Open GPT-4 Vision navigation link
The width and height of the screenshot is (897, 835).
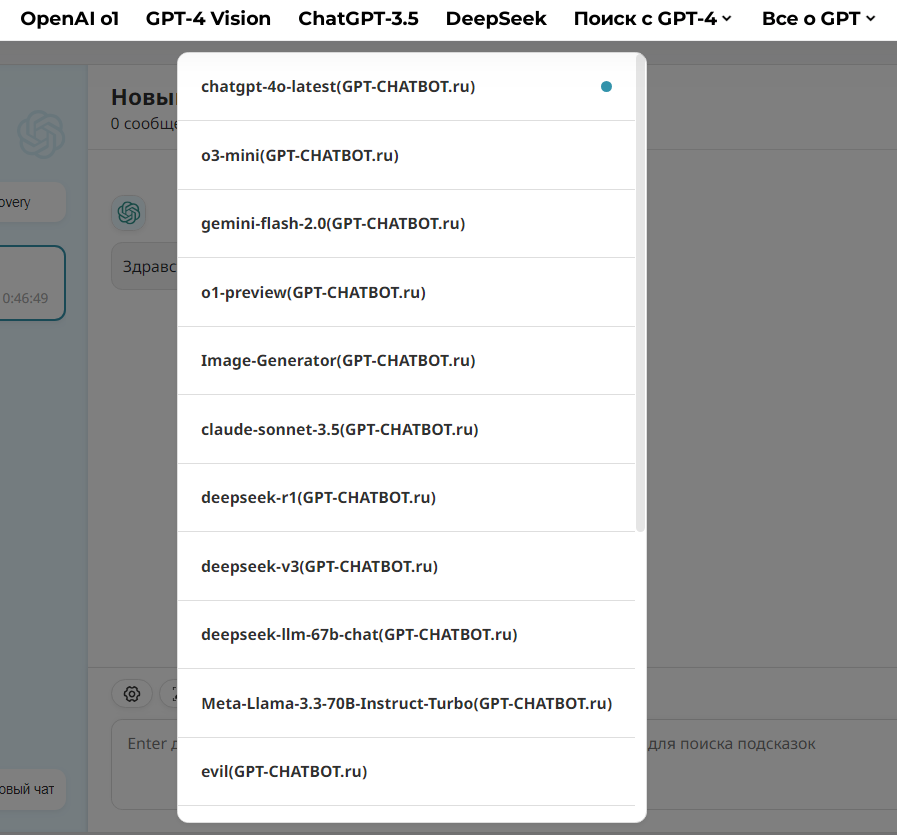tap(208, 18)
